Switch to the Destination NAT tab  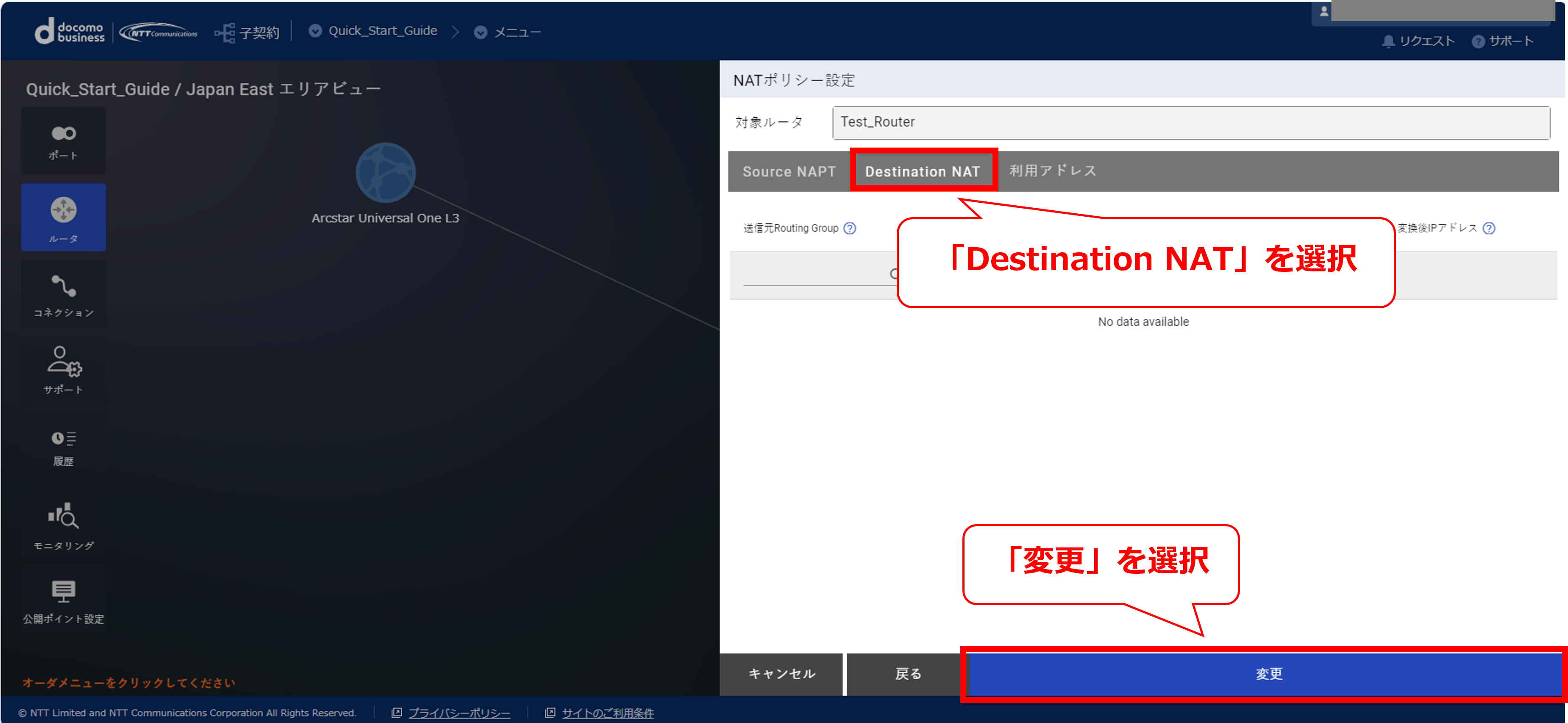coord(923,171)
